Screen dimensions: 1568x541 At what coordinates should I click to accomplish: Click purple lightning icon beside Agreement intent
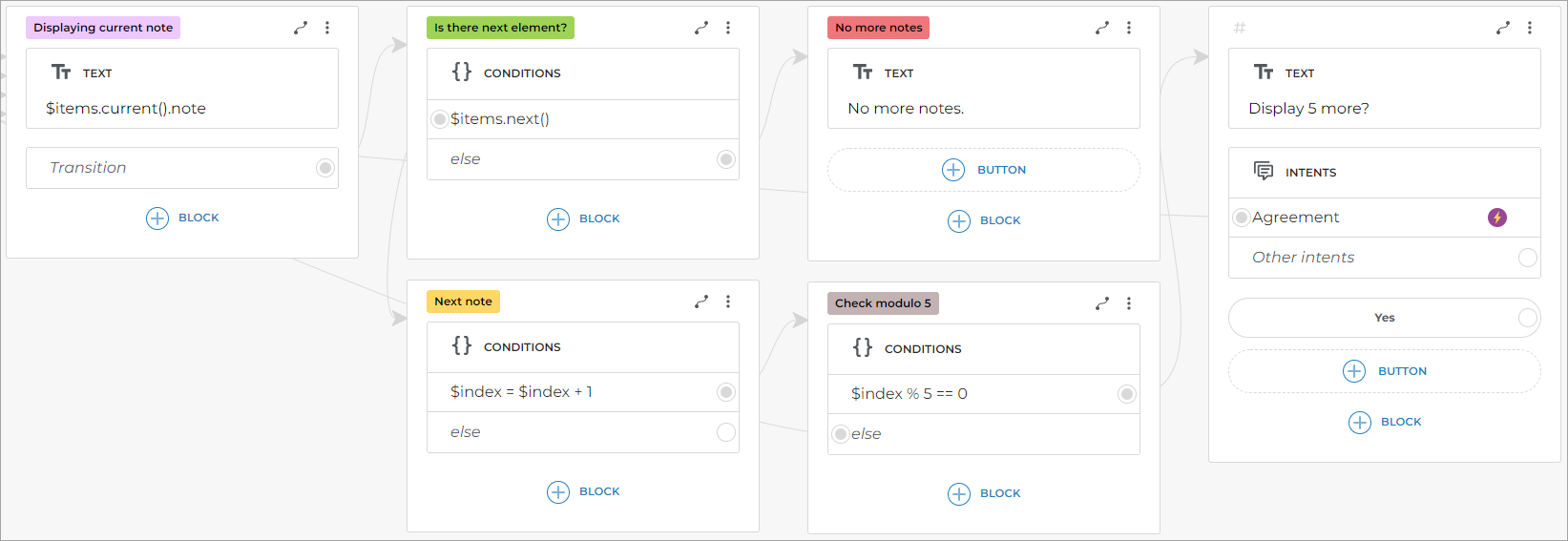click(x=1497, y=218)
